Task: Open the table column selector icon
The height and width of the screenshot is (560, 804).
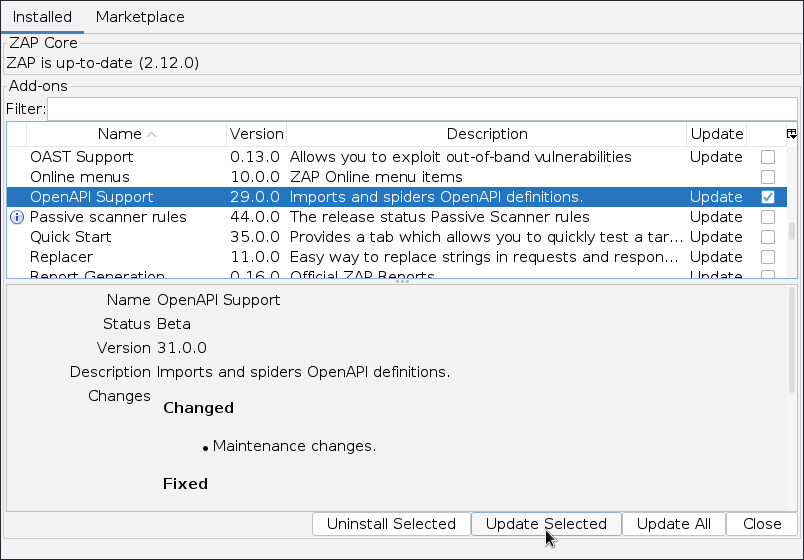Action: coord(791,134)
